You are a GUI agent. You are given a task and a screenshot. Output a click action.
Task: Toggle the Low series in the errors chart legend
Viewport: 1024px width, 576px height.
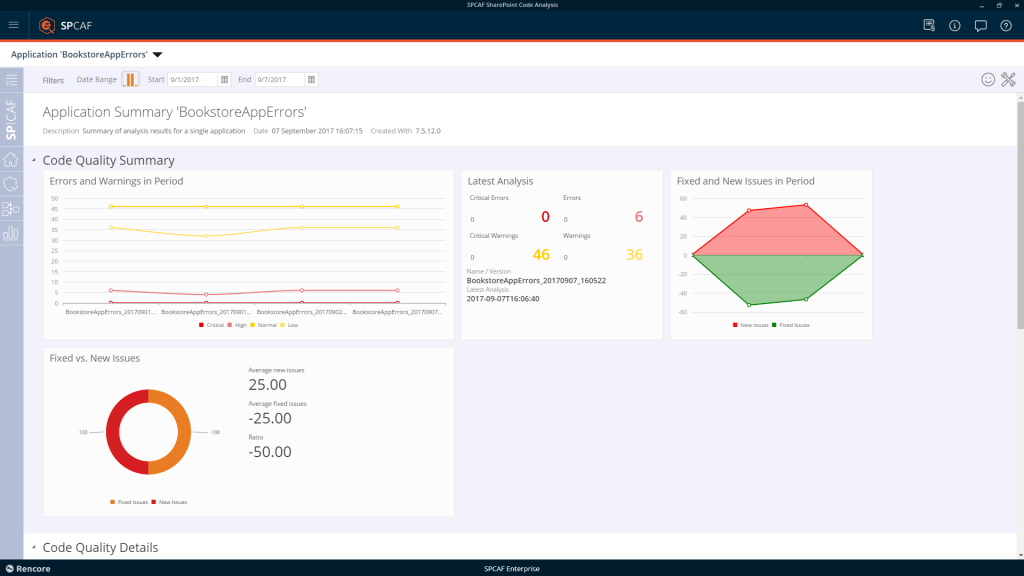[x=289, y=325]
